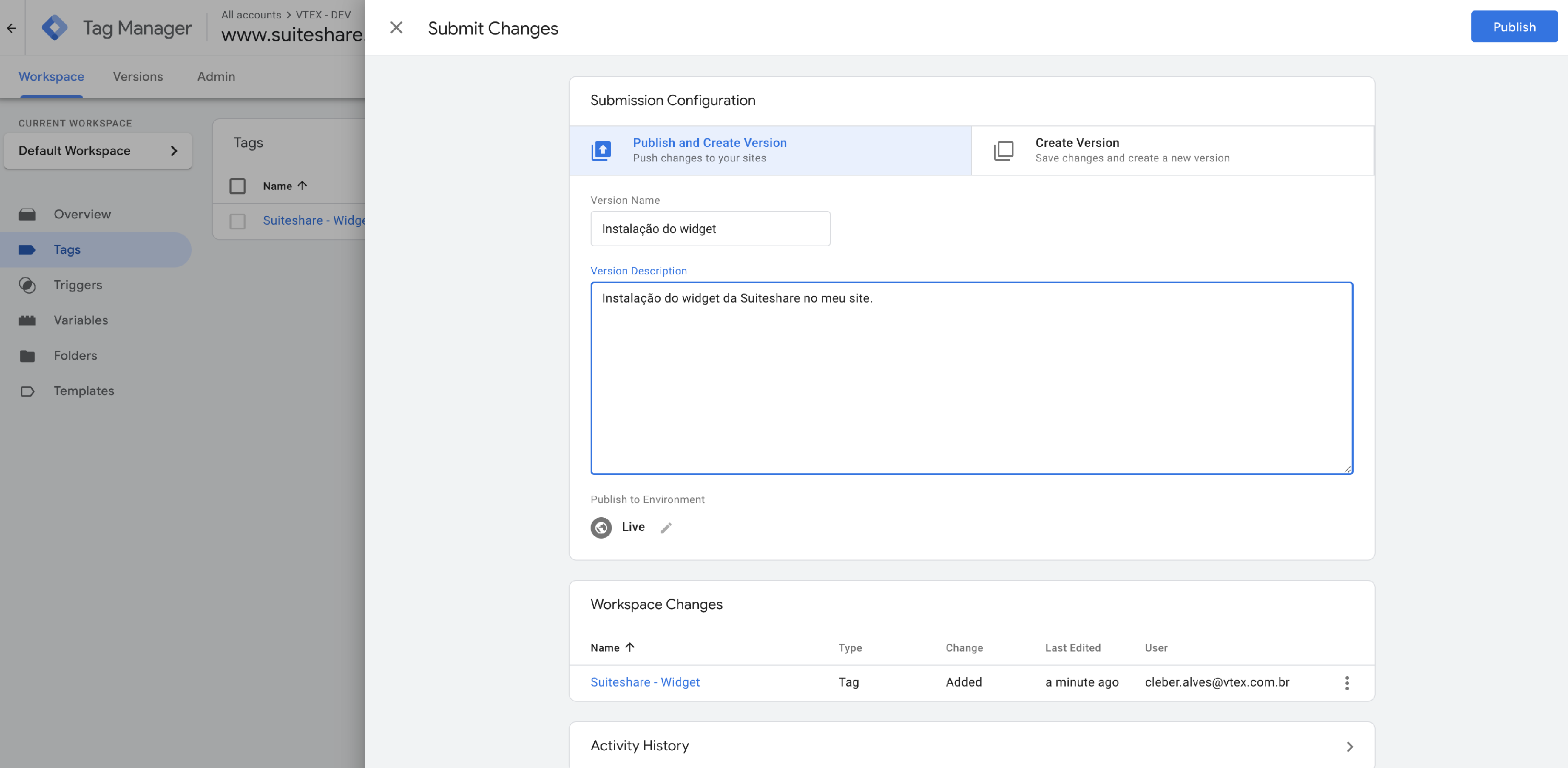This screenshot has height=768, width=1568.
Task: Click the Tag Manager logo icon
Action: click(54, 28)
